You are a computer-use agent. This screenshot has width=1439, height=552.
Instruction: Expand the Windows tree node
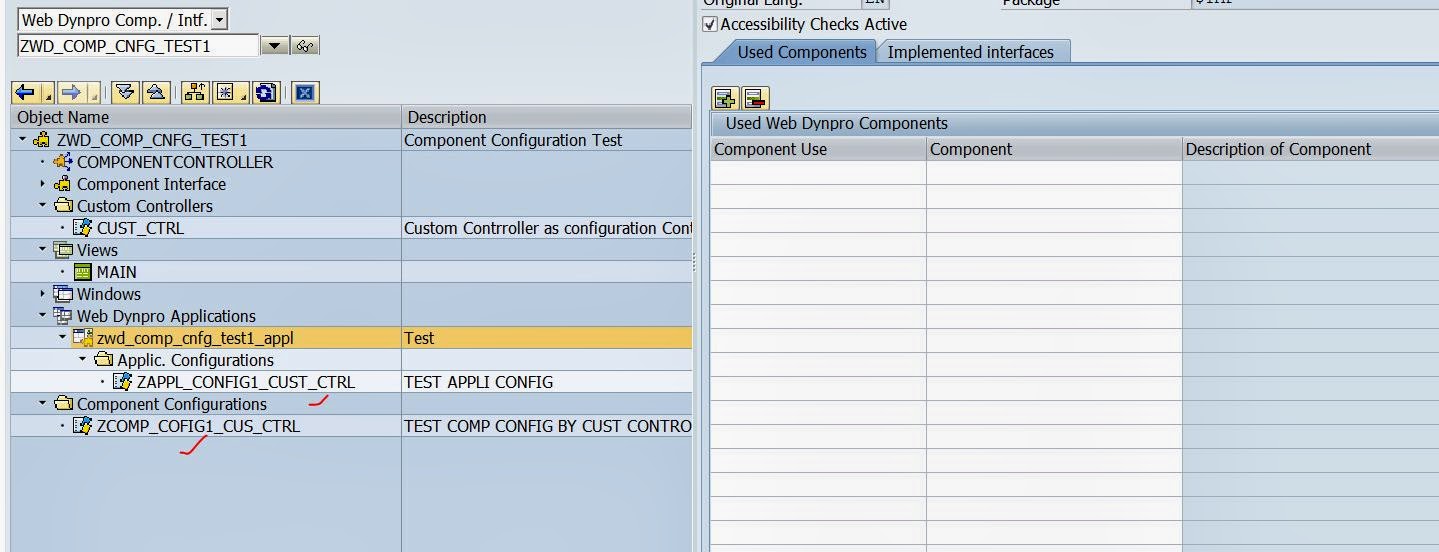click(x=42, y=294)
